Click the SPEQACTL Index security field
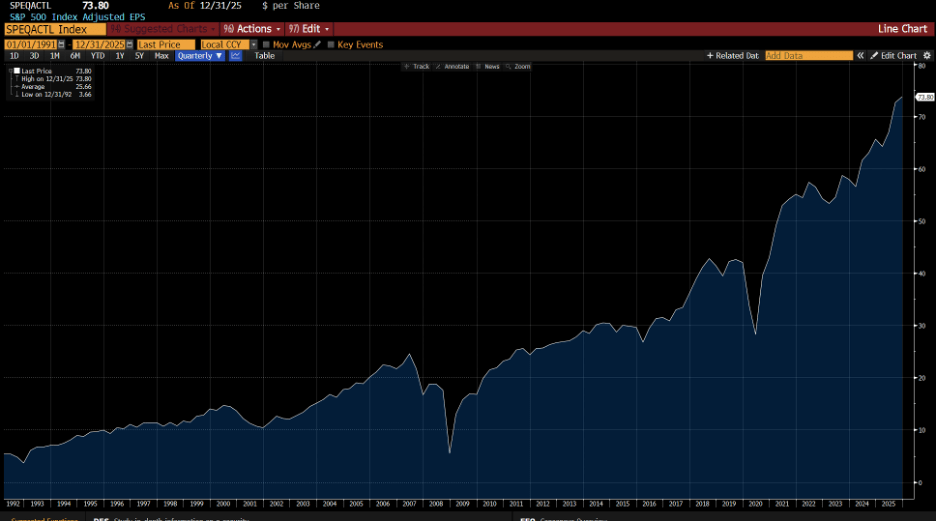The image size is (936, 522). (x=55, y=29)
